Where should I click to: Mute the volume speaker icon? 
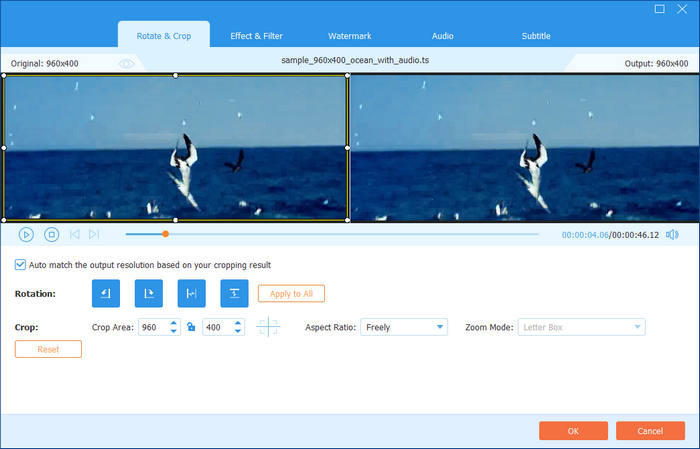click(672, 234)
